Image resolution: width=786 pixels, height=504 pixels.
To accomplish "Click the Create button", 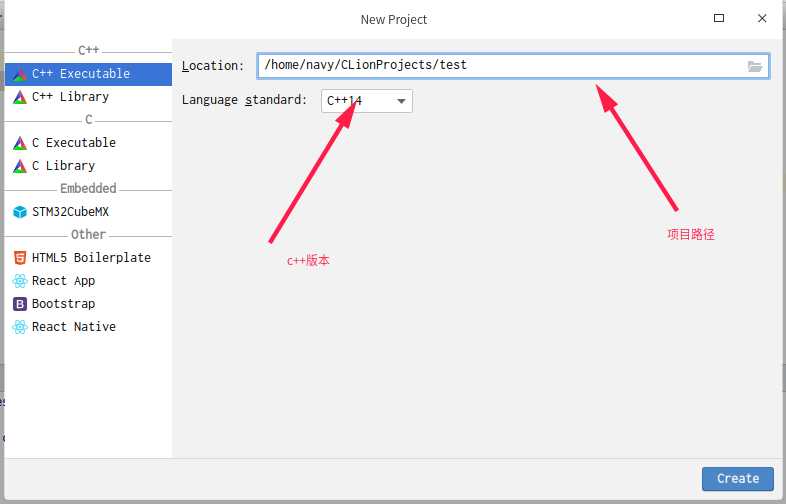I will [x=737, y=479].
